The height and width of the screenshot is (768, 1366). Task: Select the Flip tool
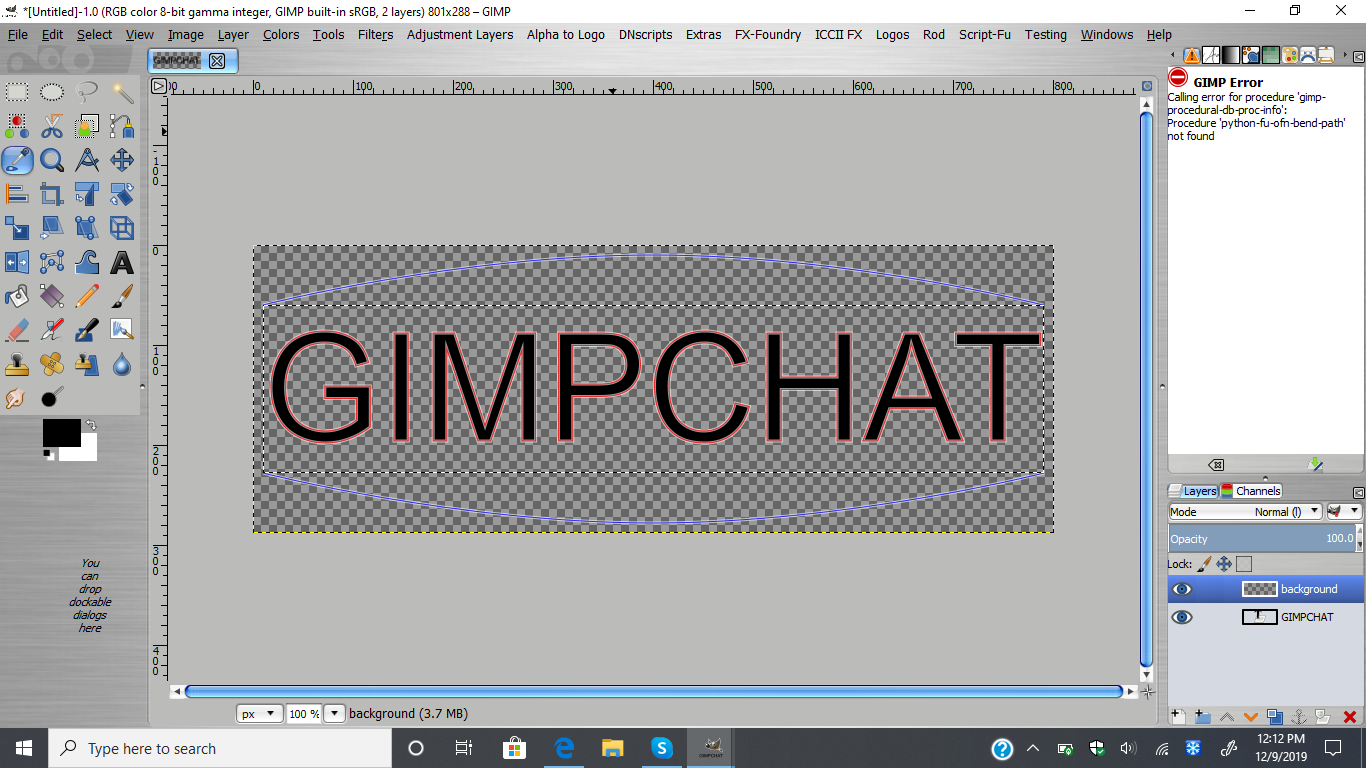17,263
